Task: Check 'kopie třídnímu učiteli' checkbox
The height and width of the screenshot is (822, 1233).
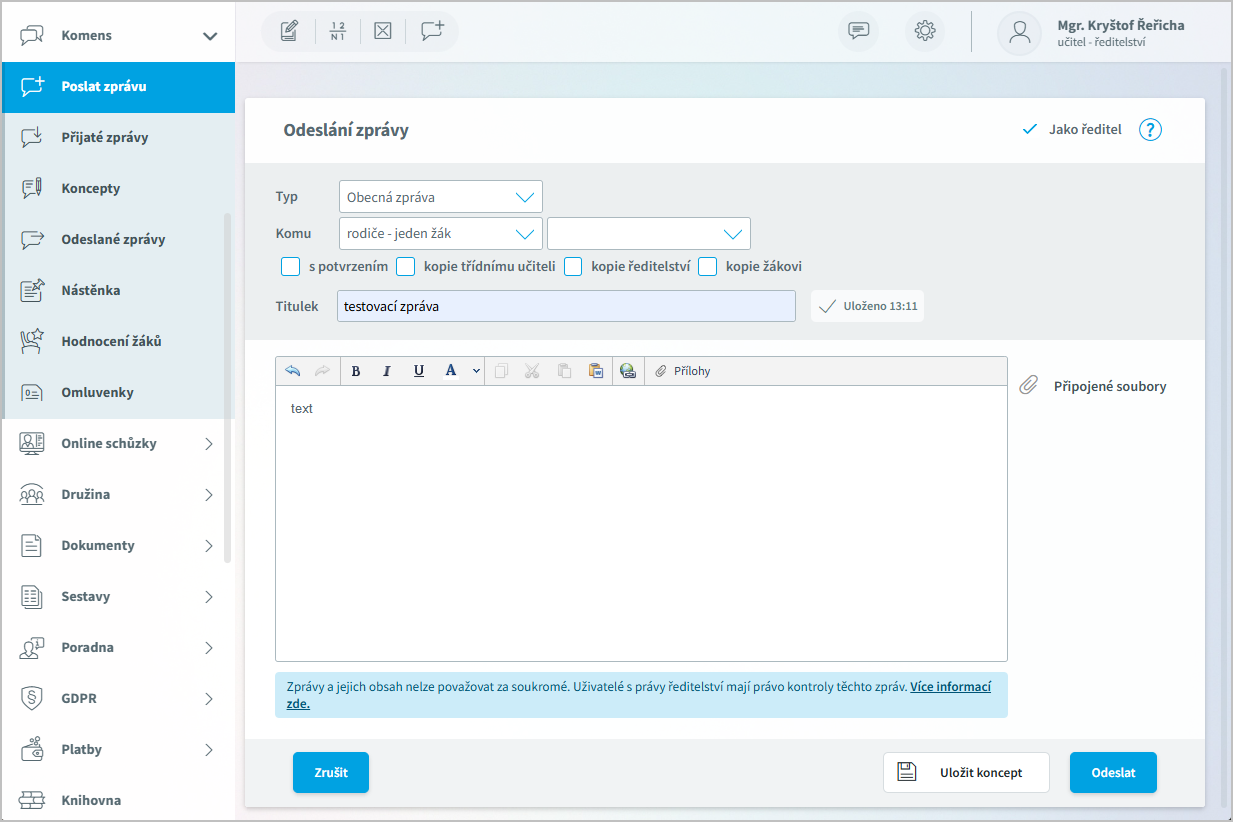Action: coord(405,267)
